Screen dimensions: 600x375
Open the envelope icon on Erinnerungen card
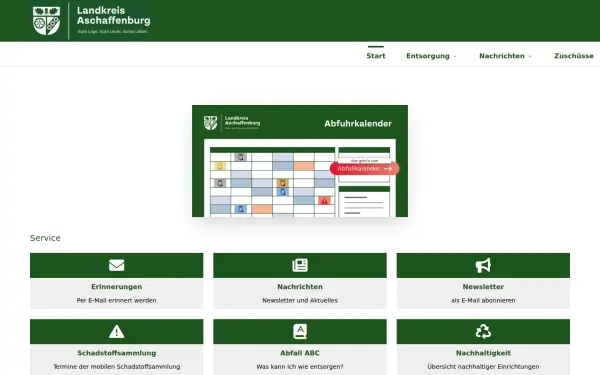116,265
